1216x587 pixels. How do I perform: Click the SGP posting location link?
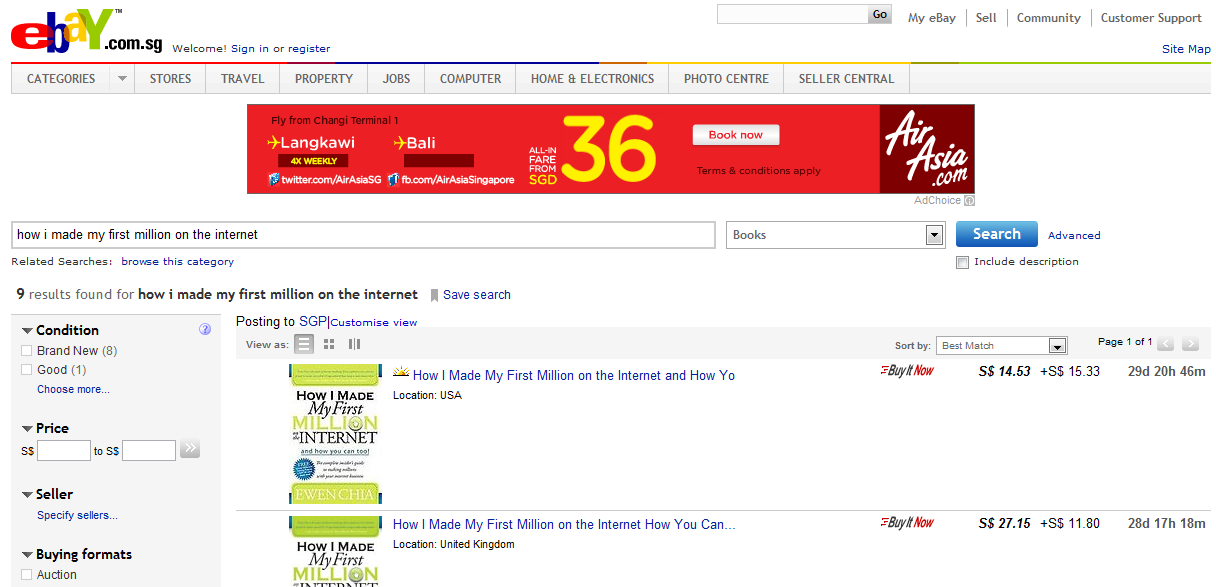click(x=313, y=322)
